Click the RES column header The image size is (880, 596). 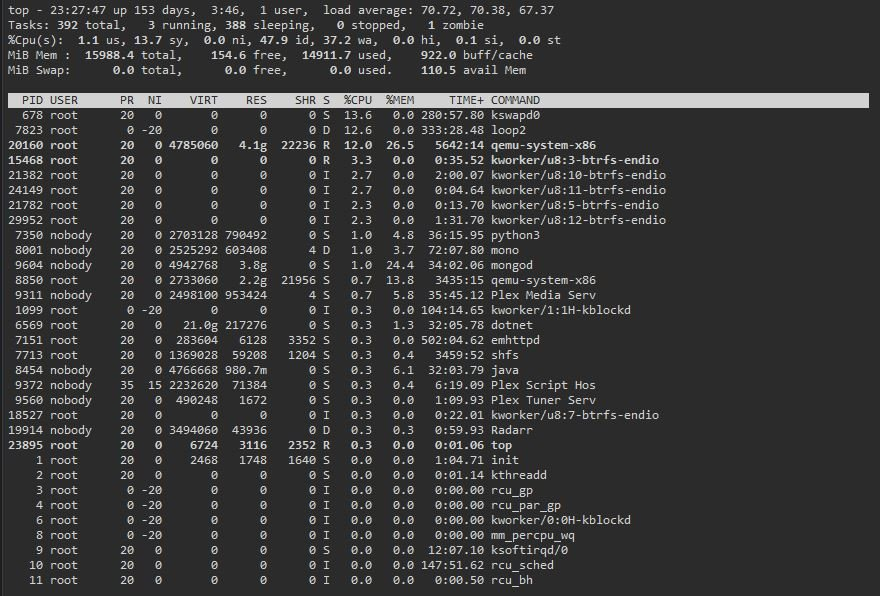256,100
